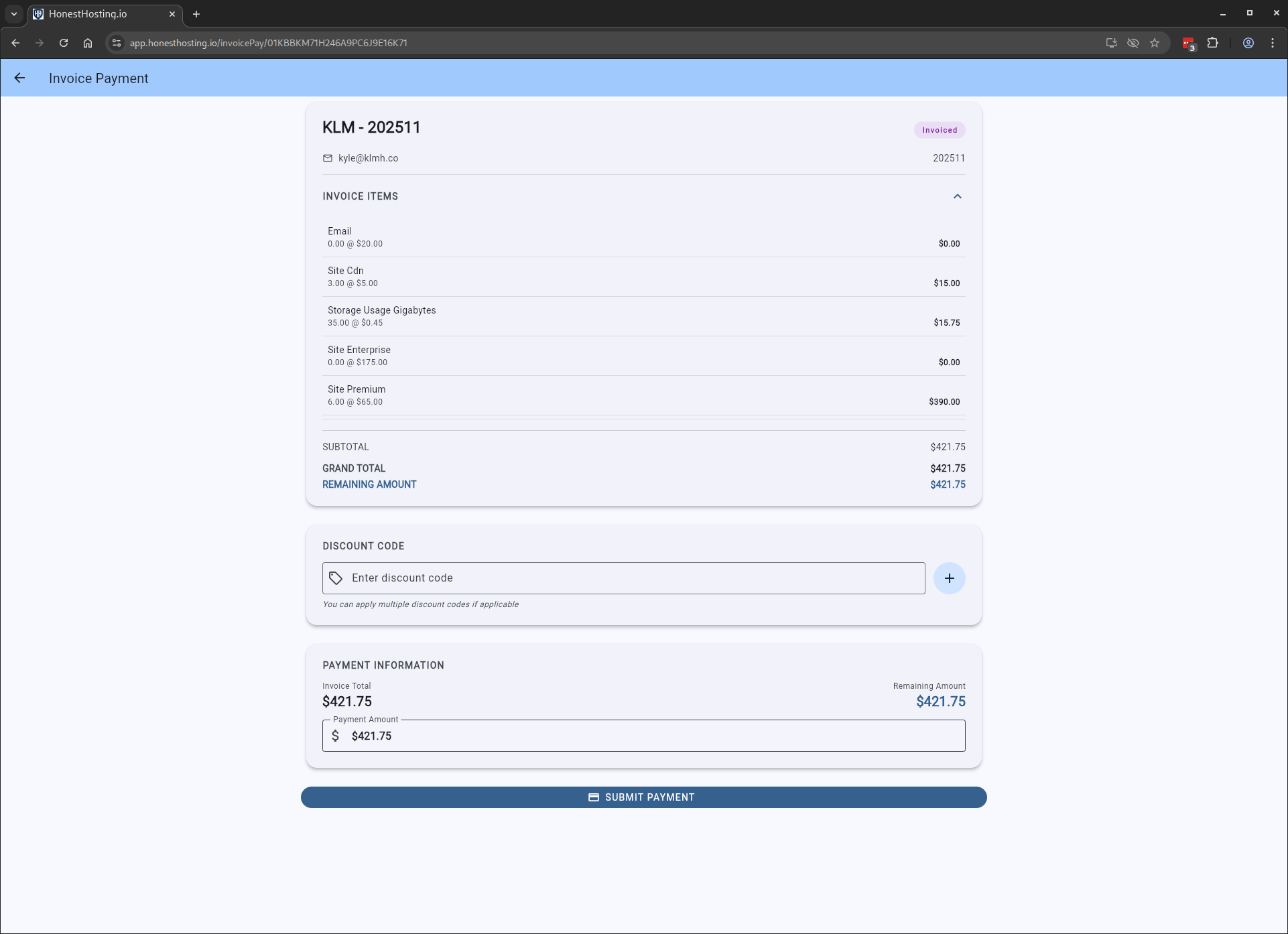Click the site information icon in address bar

[117, 43]
